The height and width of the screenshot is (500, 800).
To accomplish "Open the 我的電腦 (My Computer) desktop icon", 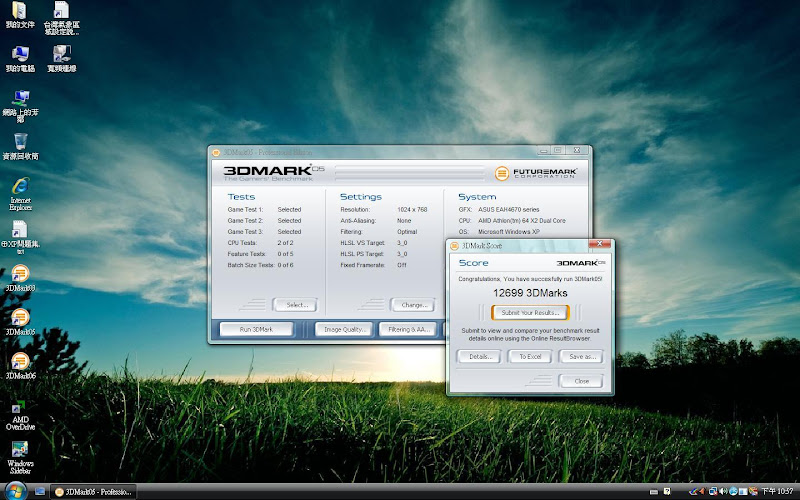I will [20, 59].
